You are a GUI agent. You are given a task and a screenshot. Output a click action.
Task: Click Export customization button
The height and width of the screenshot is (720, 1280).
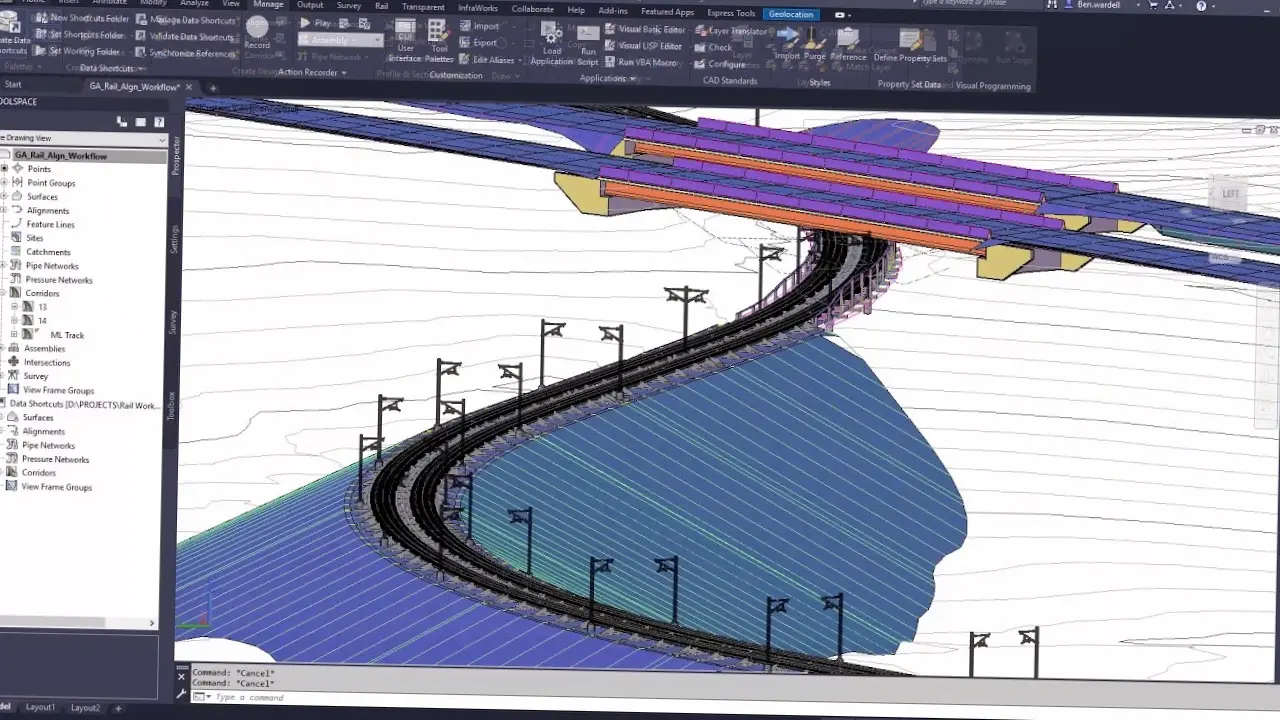coord(479,43)
